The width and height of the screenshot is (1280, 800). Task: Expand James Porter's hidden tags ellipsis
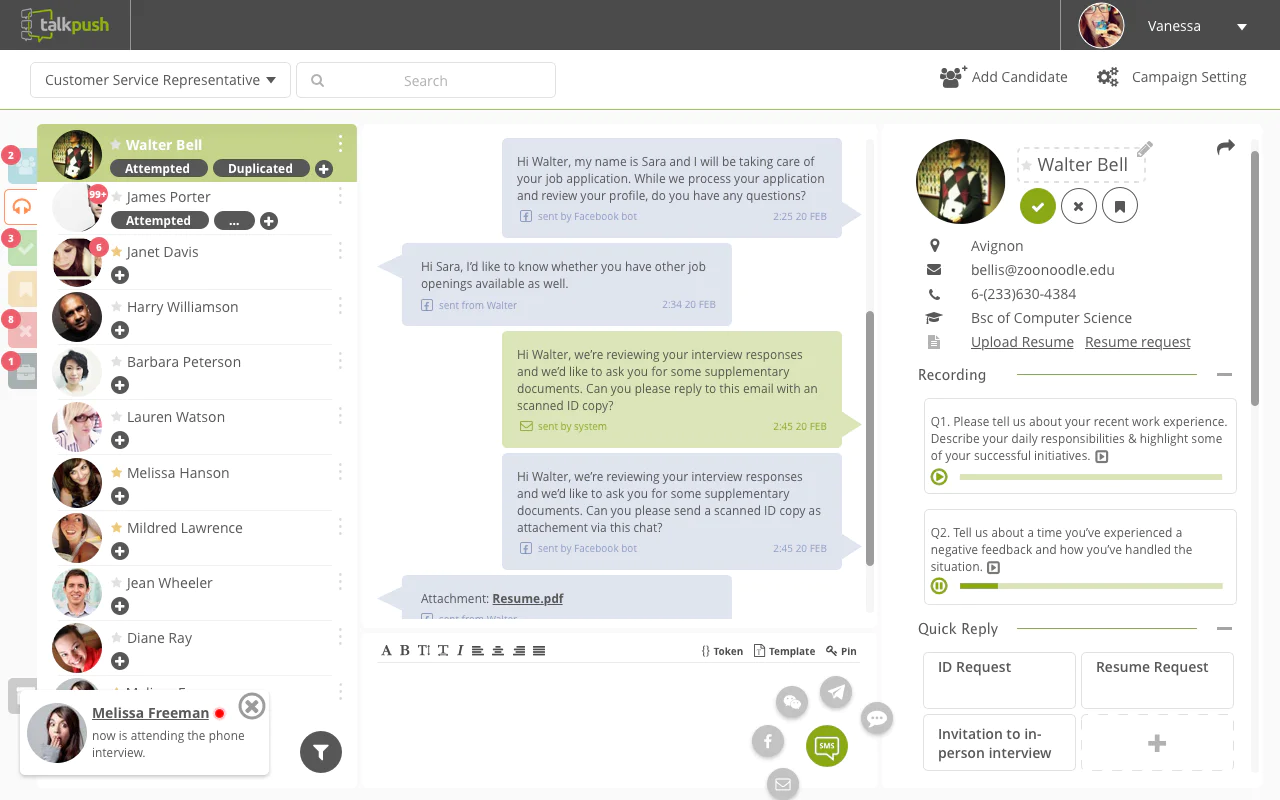234,221
